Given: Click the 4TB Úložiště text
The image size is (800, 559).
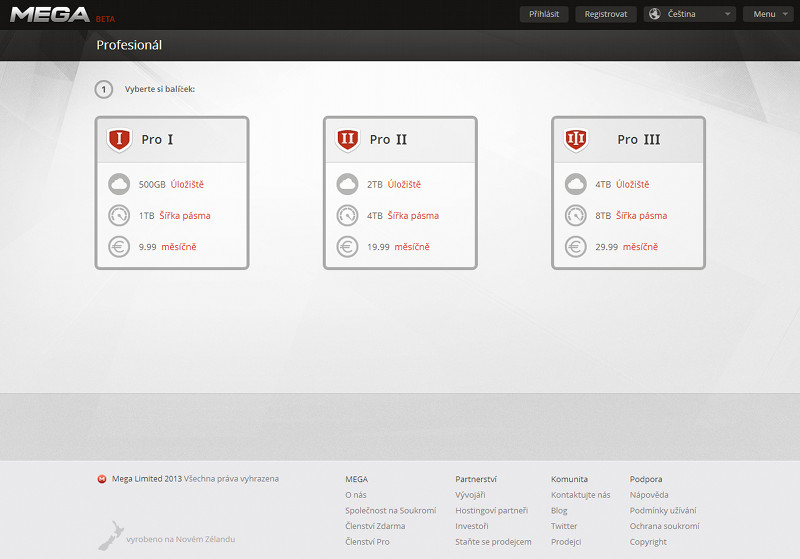Looking at the screenshot, I should (622, 185).
